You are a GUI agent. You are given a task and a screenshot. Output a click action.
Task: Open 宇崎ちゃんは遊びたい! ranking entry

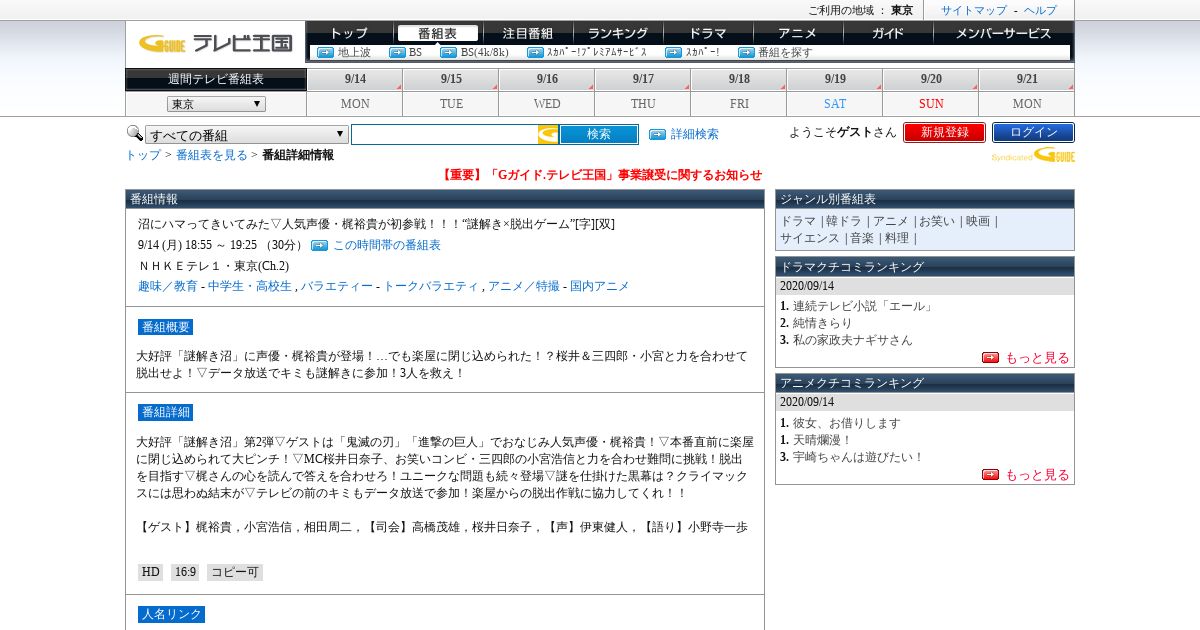coord(858,457)
